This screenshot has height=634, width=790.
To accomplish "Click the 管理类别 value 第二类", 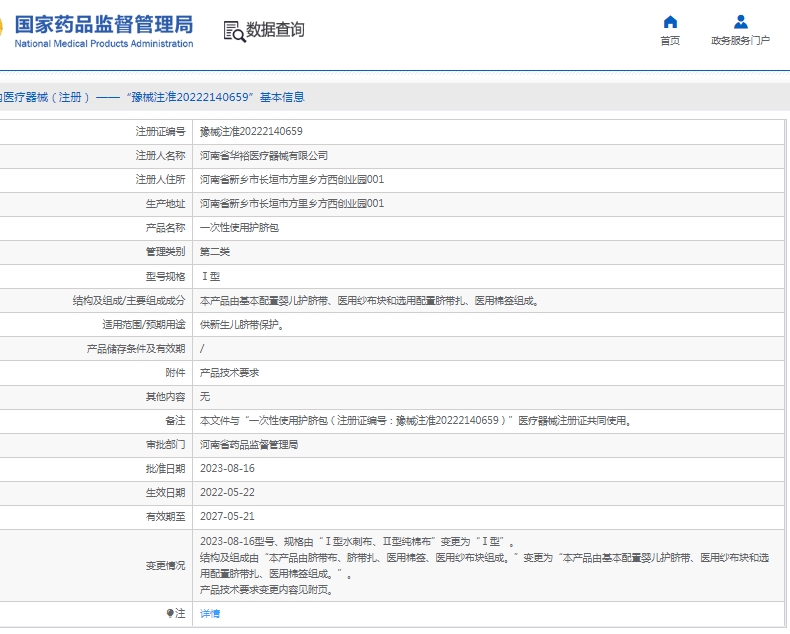I will tap(215, 251).
